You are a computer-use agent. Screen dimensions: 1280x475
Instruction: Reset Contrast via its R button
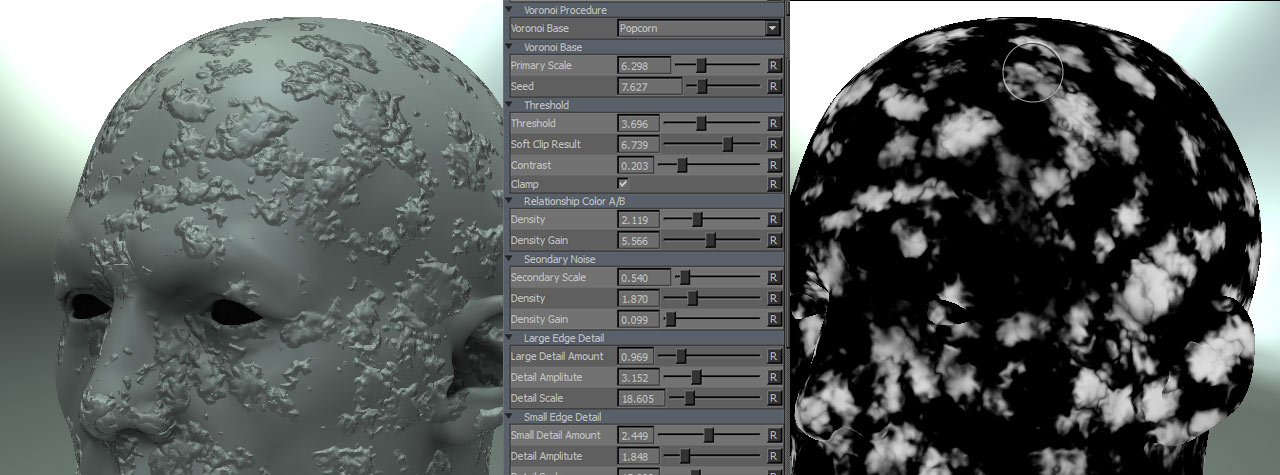point(773,165)
